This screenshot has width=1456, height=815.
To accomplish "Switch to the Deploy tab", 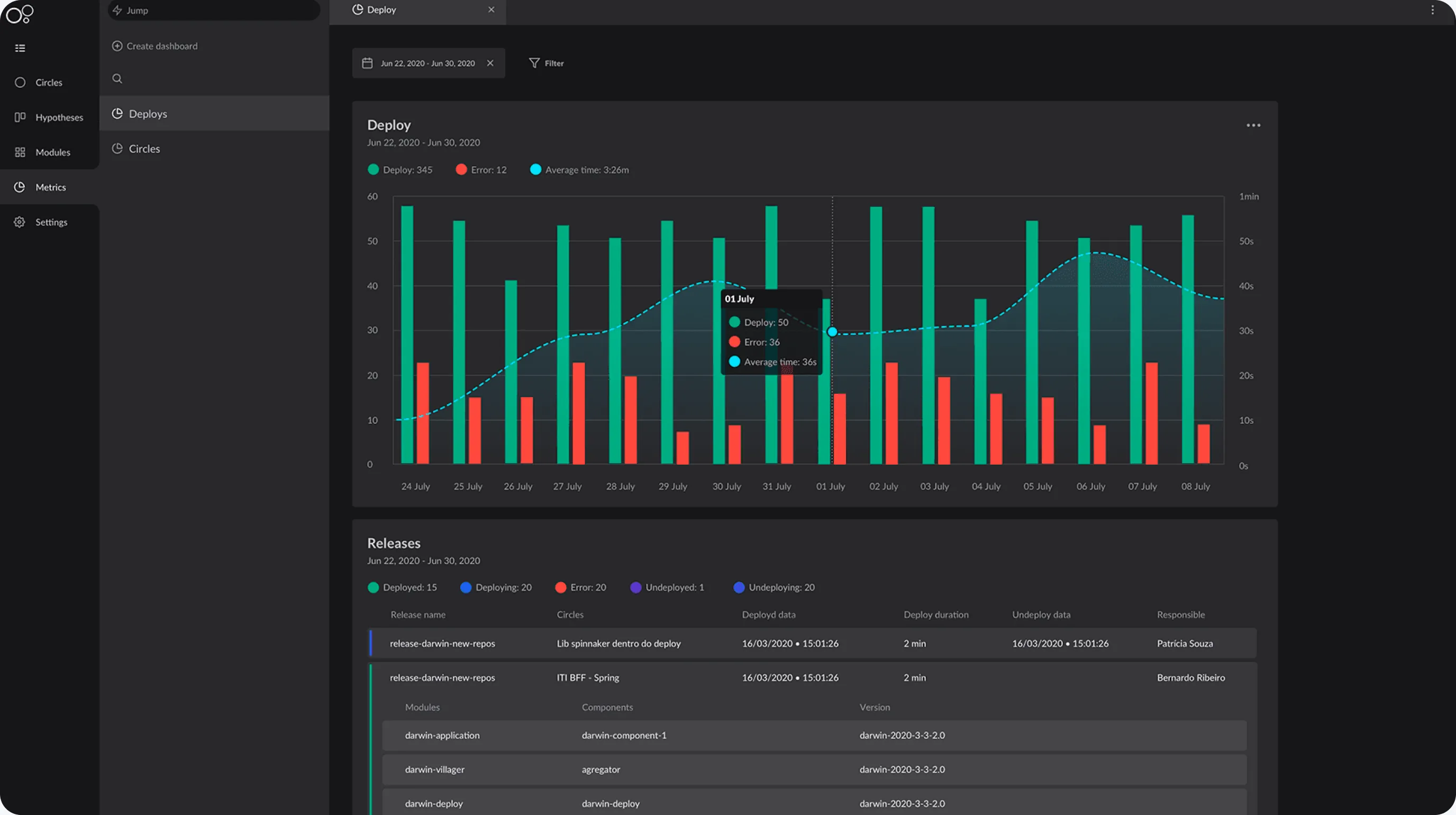I will (x=417, y=10).
